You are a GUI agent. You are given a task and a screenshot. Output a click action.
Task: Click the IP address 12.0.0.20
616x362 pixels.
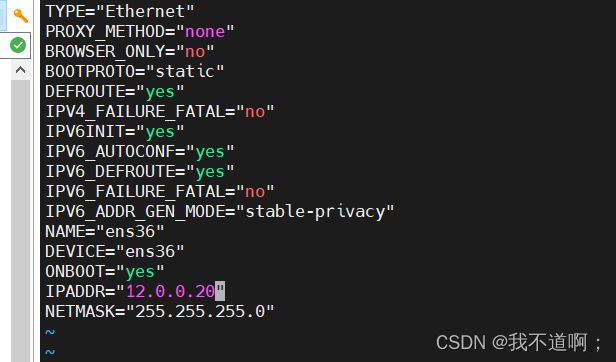[170, 292]
